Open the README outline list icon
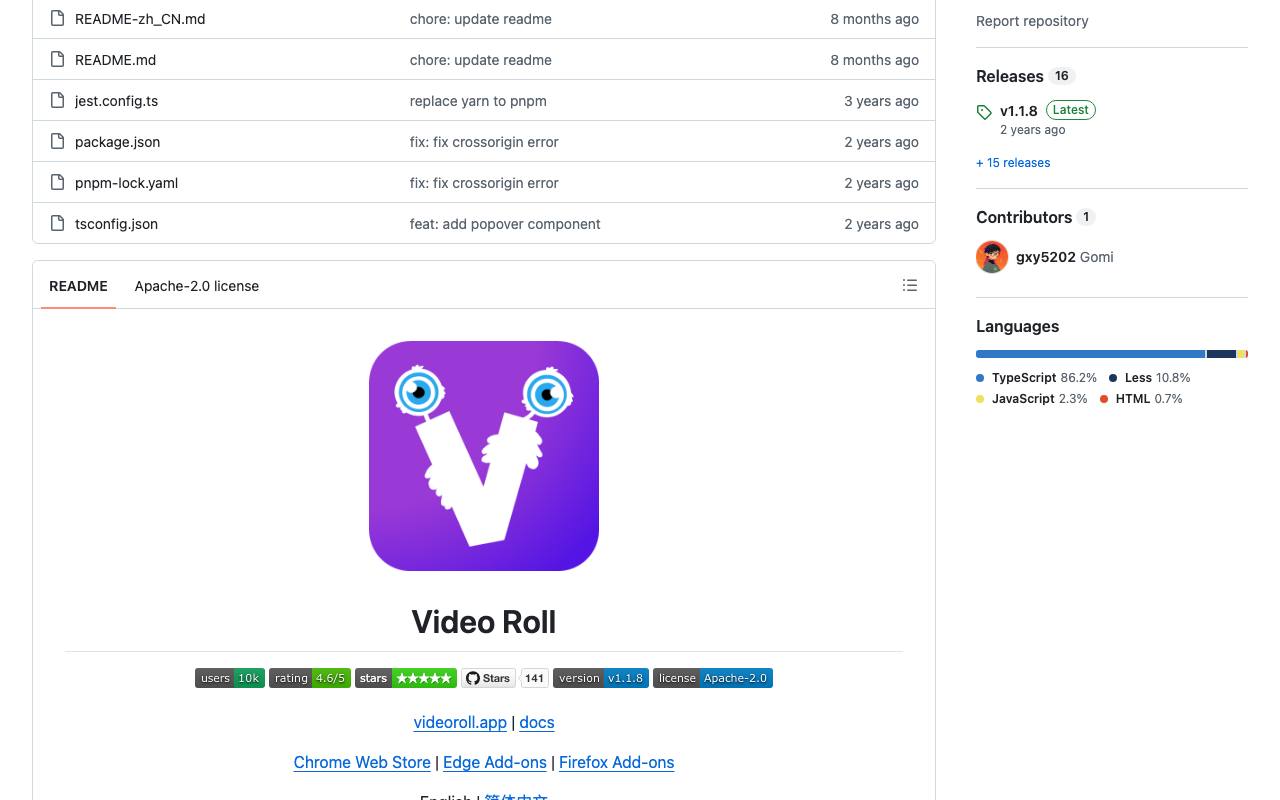The image size is (1280, 800). 910,286
